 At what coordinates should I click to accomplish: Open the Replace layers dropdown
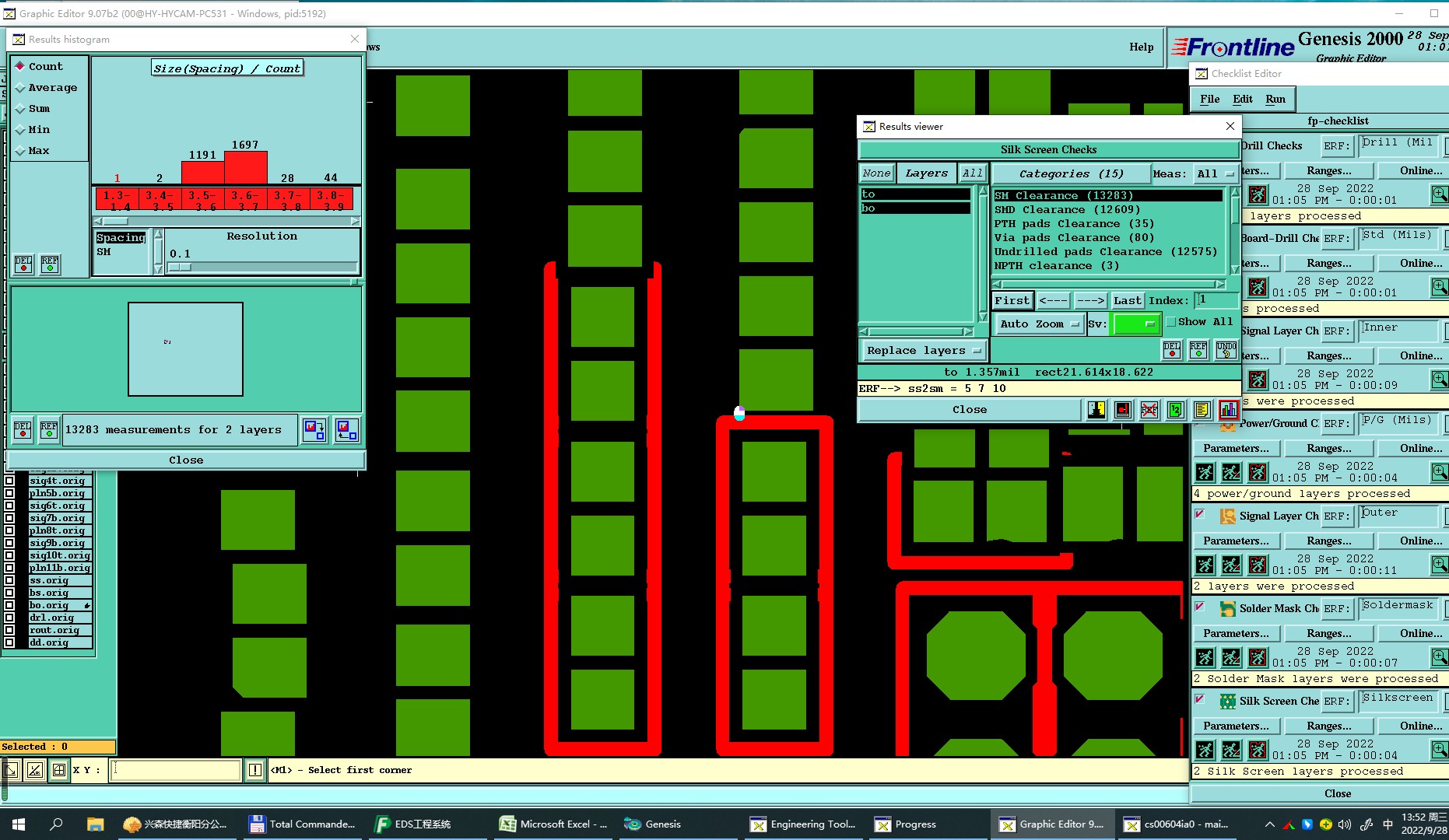click(924, 351)
